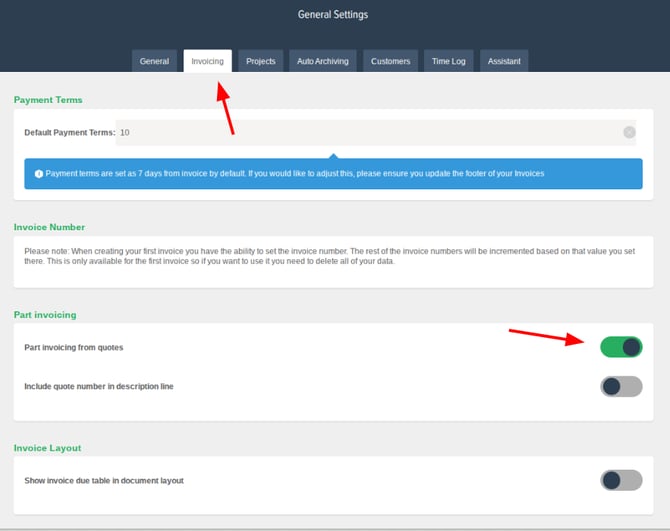Select the Invoicing tab
Image resolution: width=670 pixels, height=531 pixels.
pos(208,61)
